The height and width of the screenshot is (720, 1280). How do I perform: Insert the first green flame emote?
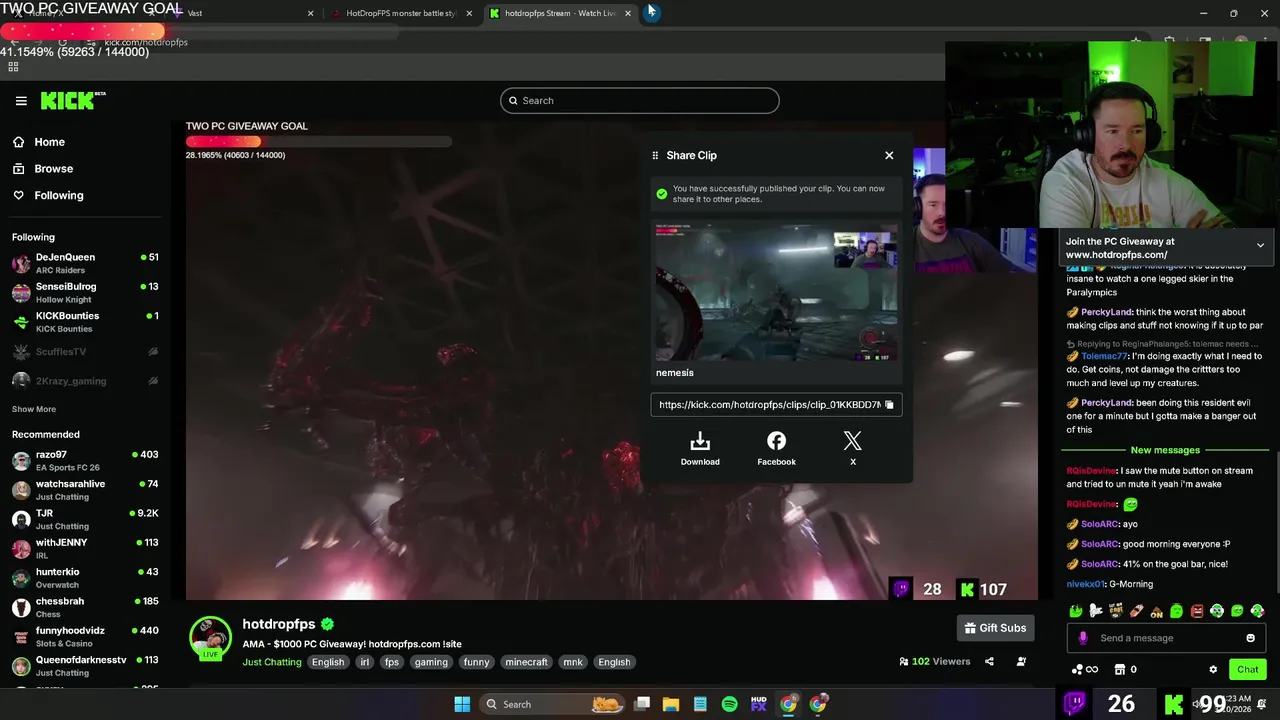coord(1076,611)
